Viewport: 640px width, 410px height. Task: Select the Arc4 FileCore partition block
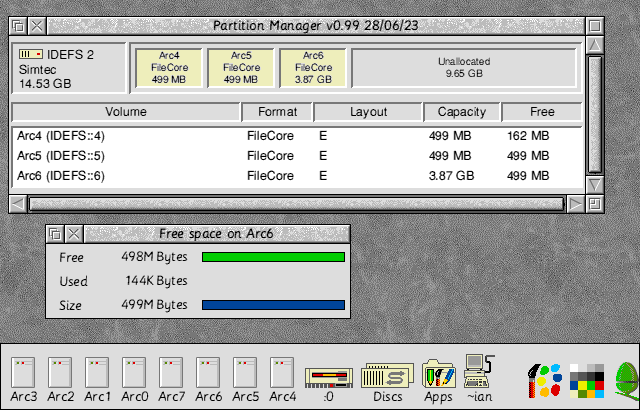click(x=169, y=68)
